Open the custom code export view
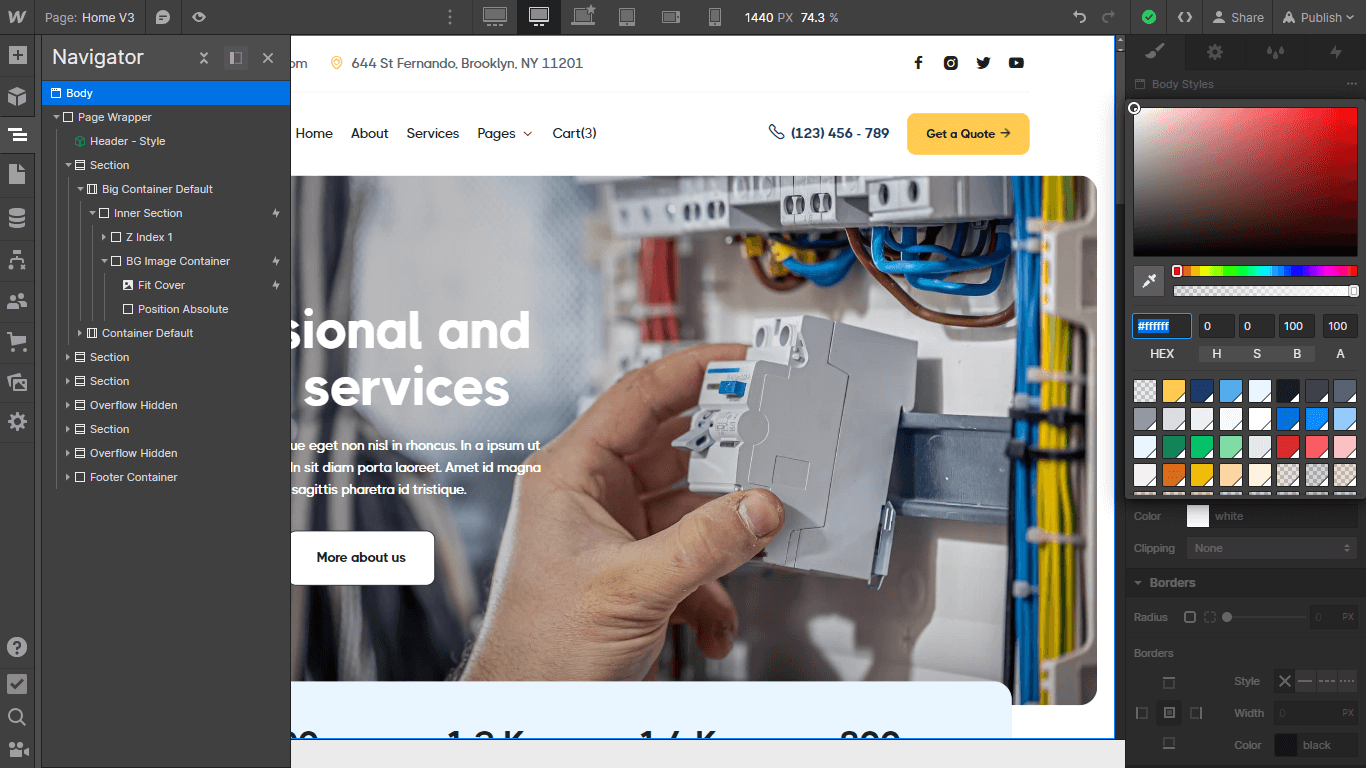Viewport: 1366px width, 768px height. point(1184,17)
